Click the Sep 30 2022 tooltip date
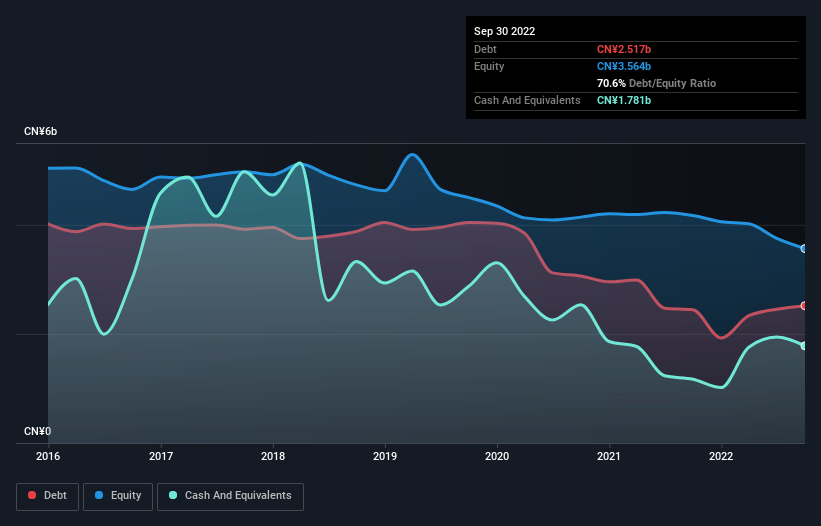Viewport: 821px width, 526px height. pos(504,31)
